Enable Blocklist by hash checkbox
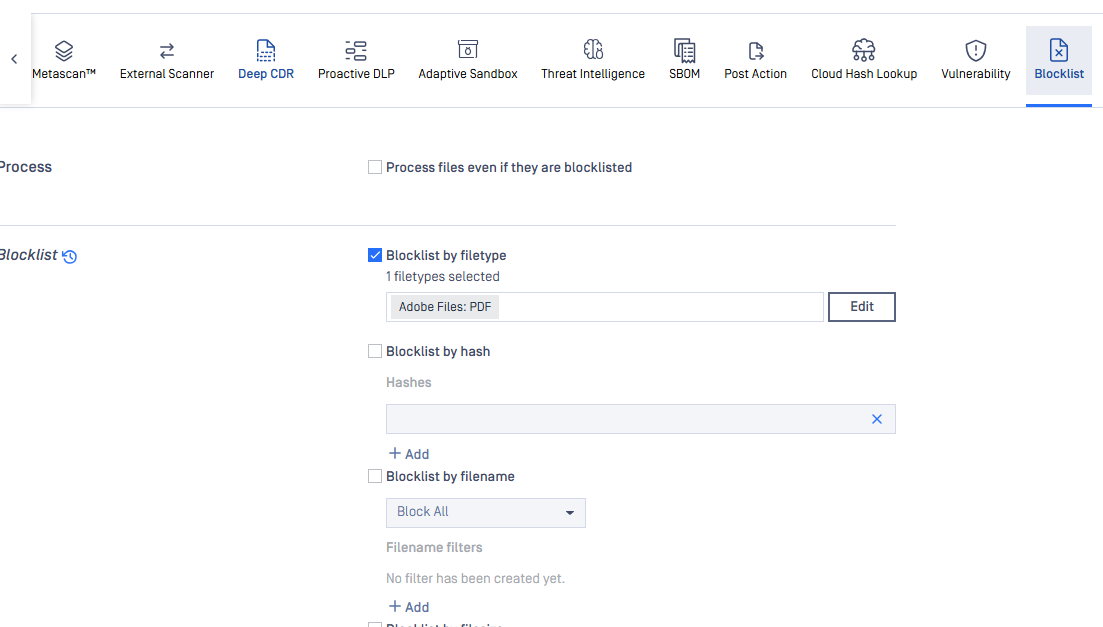This screenshot has width=1103, height=627. click(375, 352)
